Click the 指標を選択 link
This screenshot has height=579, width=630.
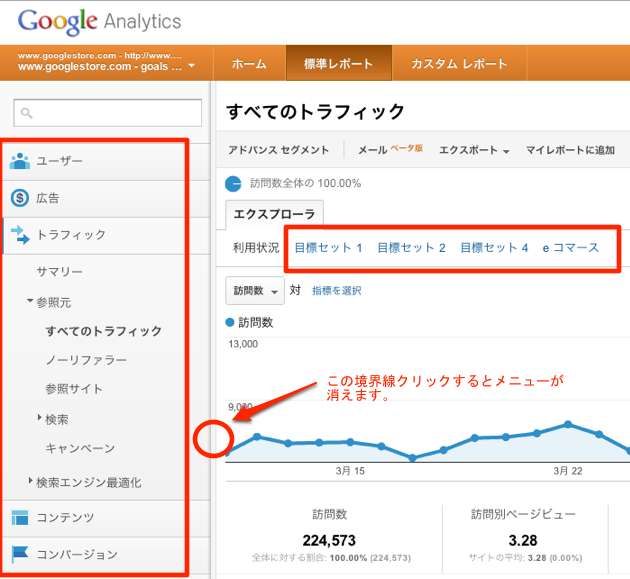[x=337, y=291]
